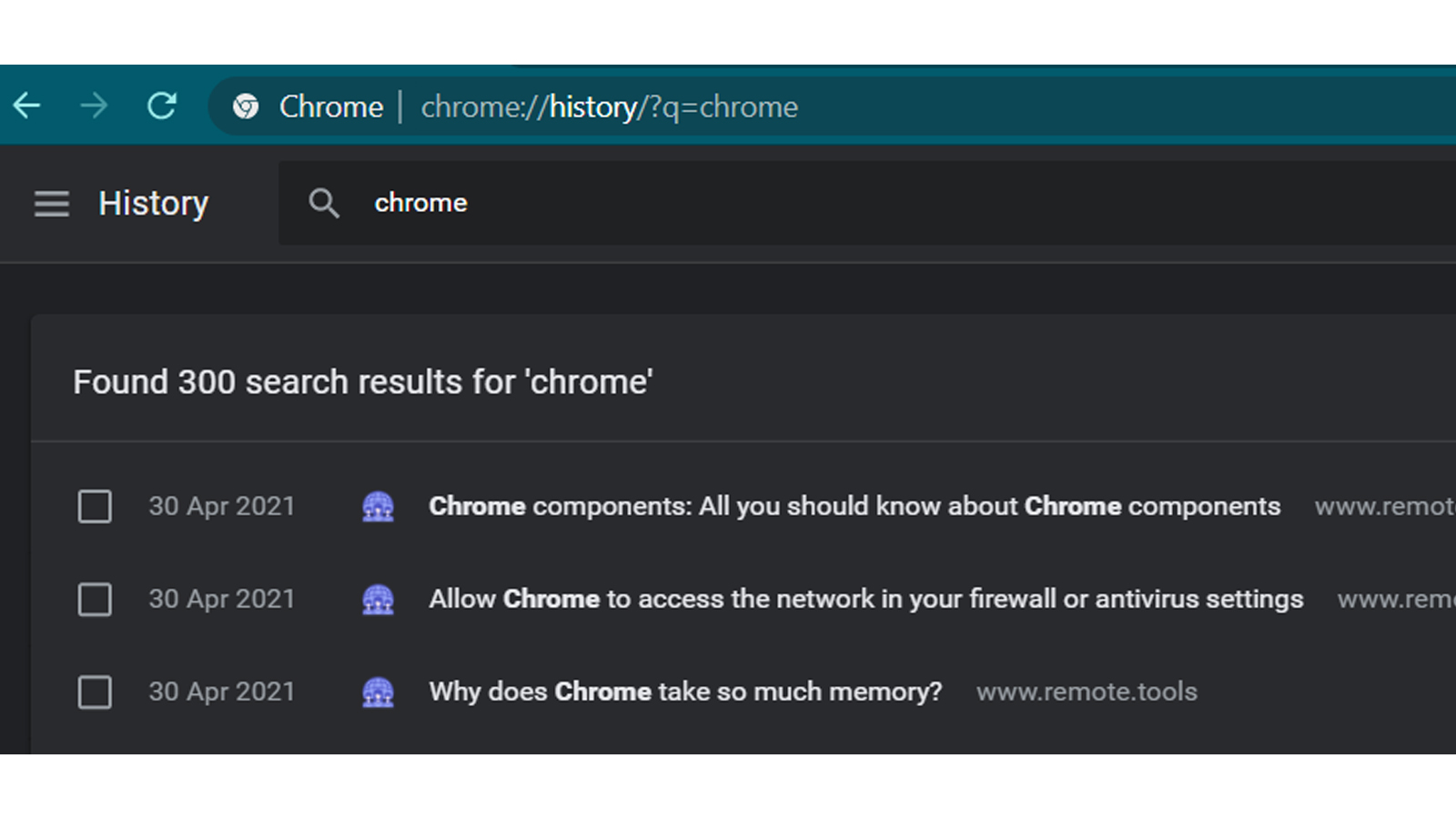This screenshot has height=819, width=1456.
Task: Open Chrome components article link
Action: [854, 506]
